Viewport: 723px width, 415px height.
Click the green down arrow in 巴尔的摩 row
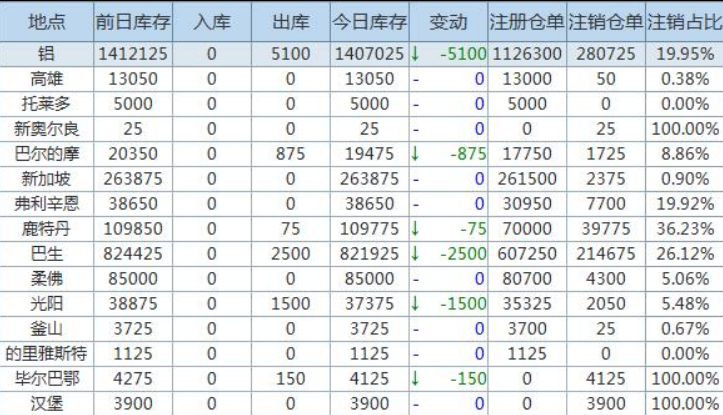[x=416, y=153]
